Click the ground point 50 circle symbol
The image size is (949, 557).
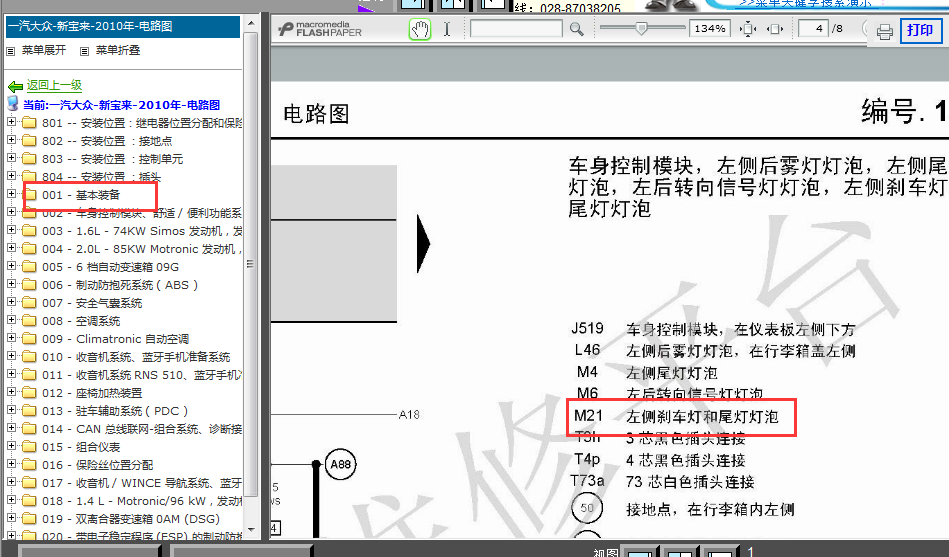(586, 508)
